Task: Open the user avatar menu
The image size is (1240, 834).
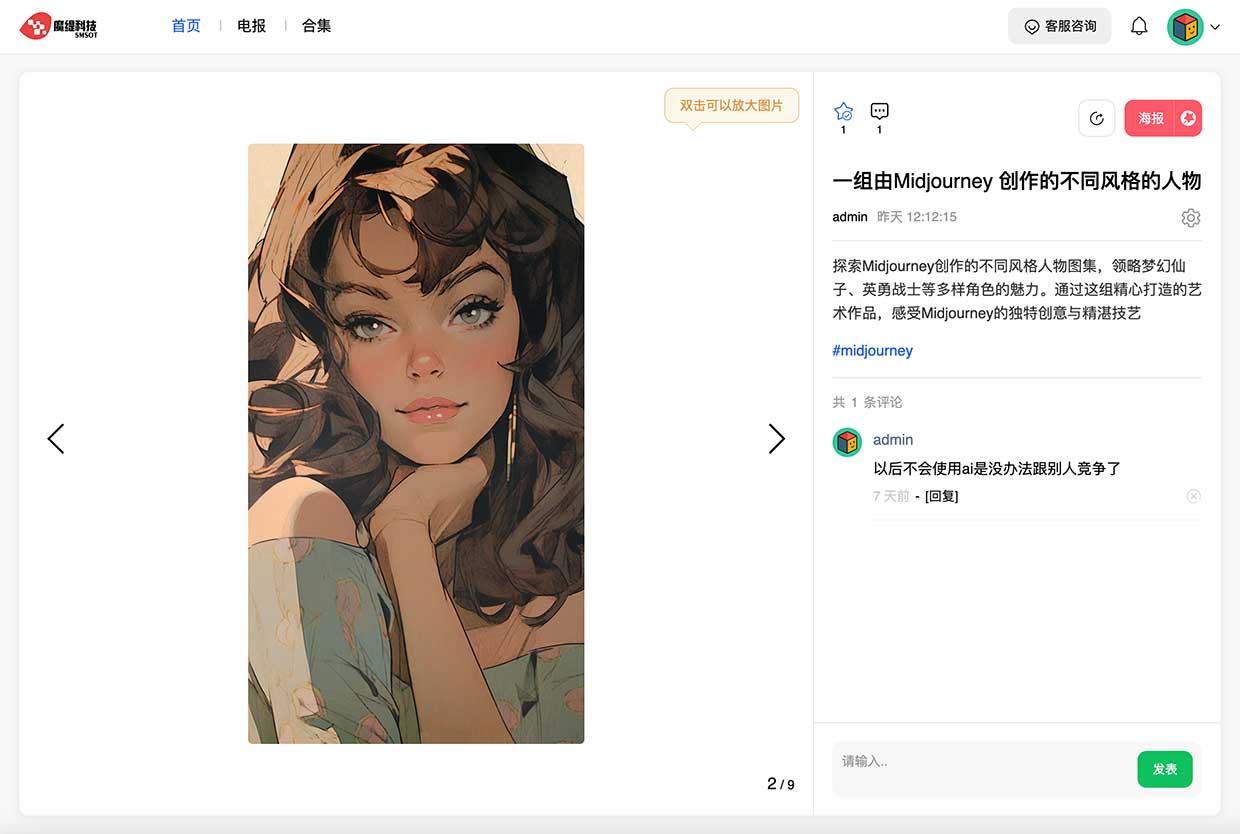Action: click(1185, 27)
